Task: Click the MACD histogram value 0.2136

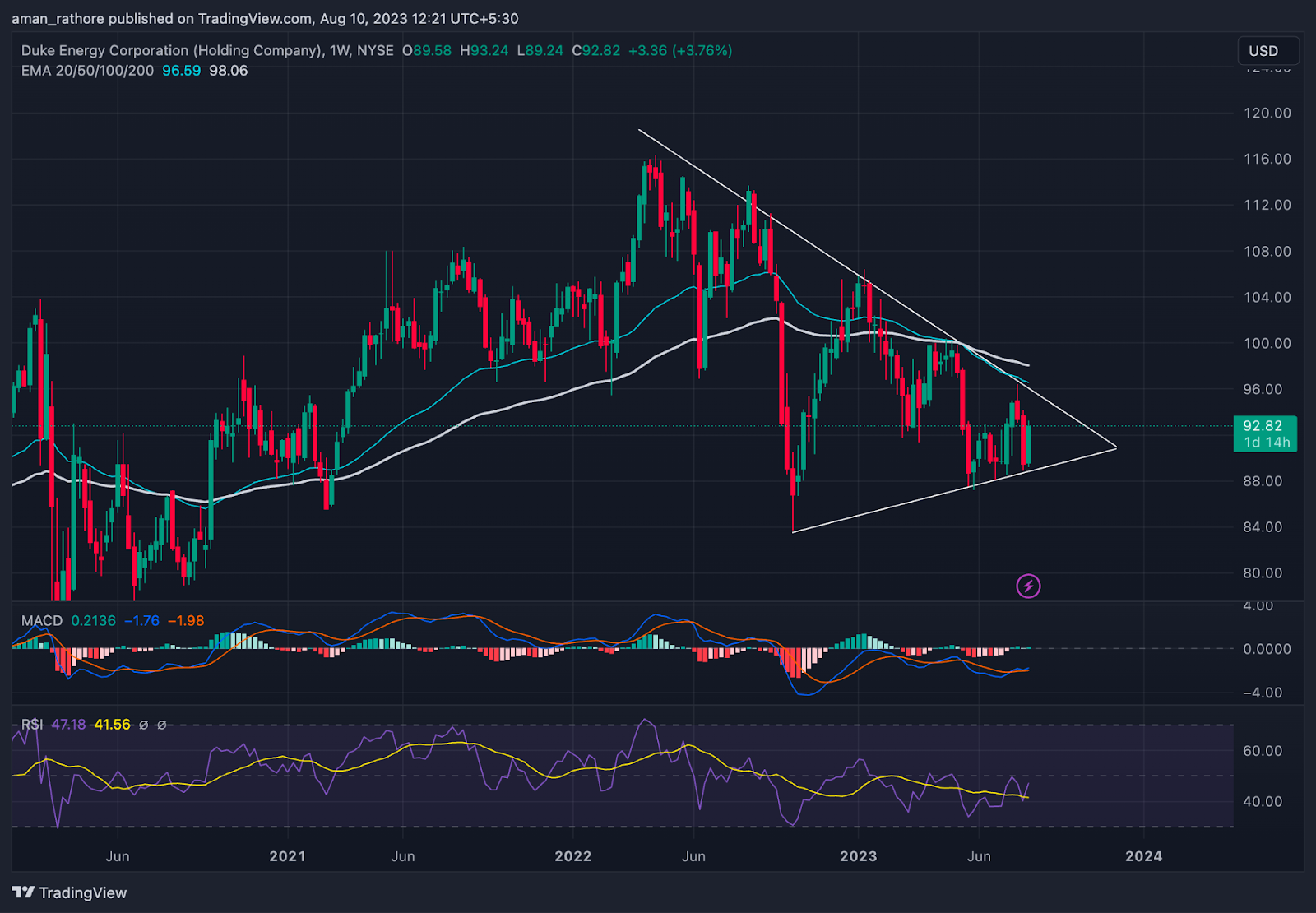Action: [x=94, y=621]
